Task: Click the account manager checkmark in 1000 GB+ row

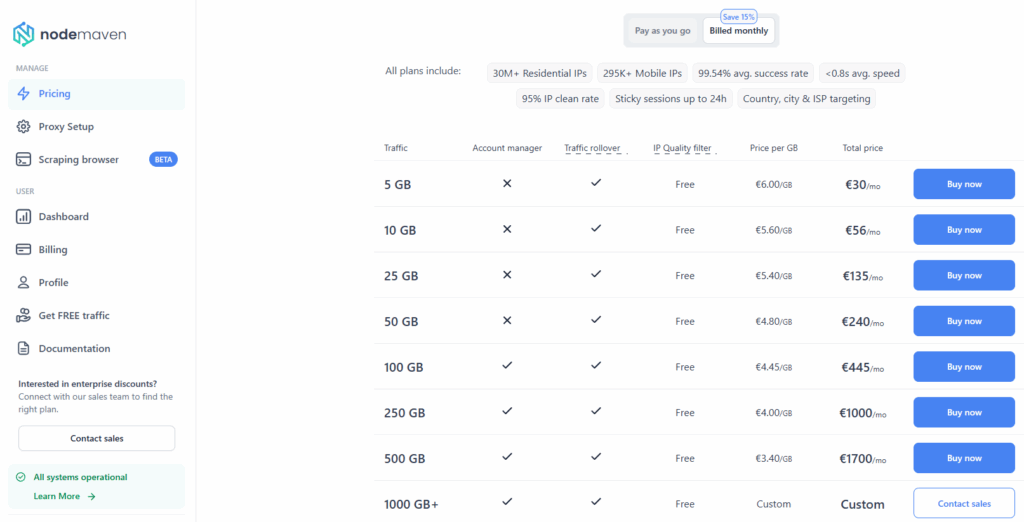Action: pyautogui.click(x=507, y=502)
